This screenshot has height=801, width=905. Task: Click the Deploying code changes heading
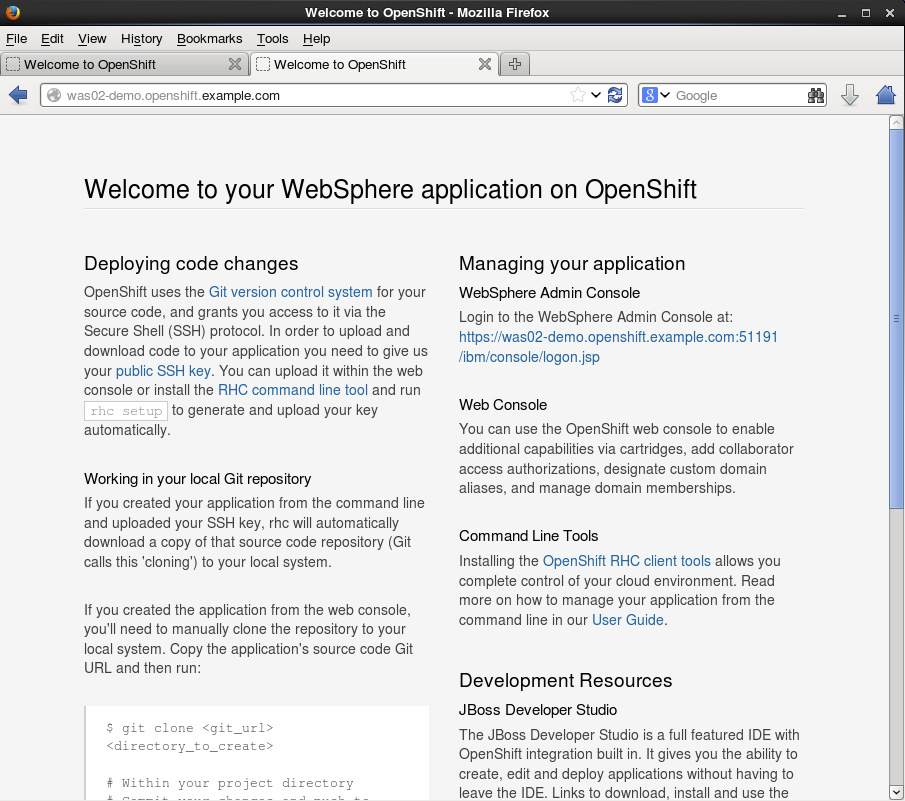click(x=191, y=264)
